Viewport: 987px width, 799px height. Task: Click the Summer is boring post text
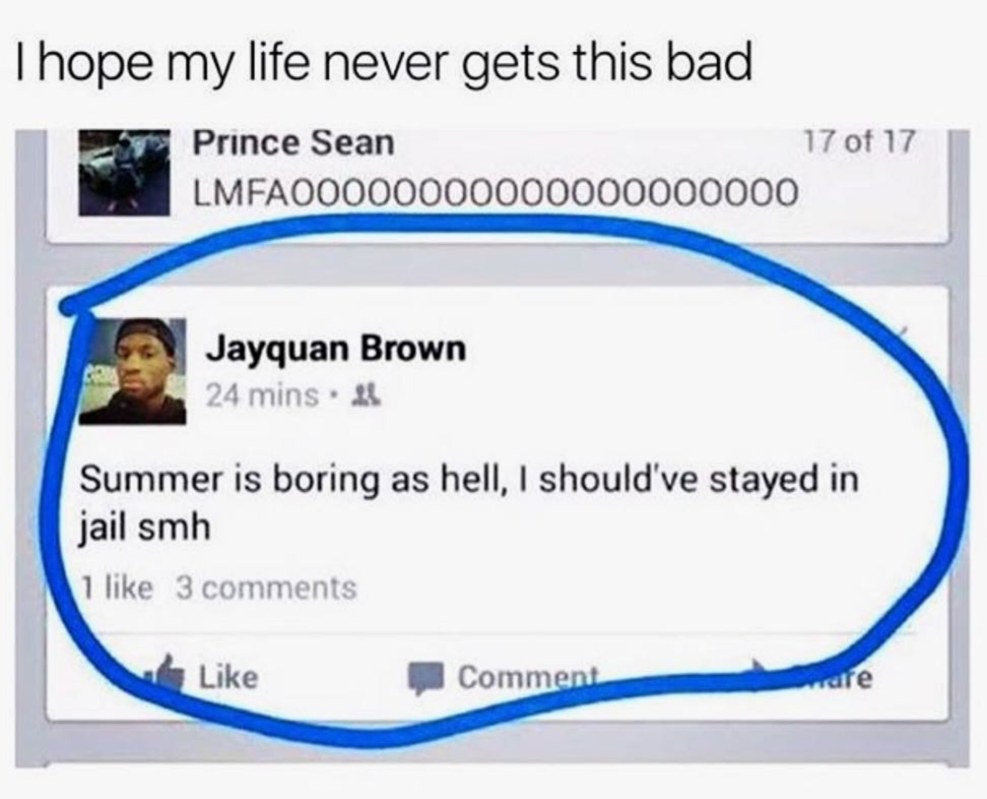click(468, 503)
